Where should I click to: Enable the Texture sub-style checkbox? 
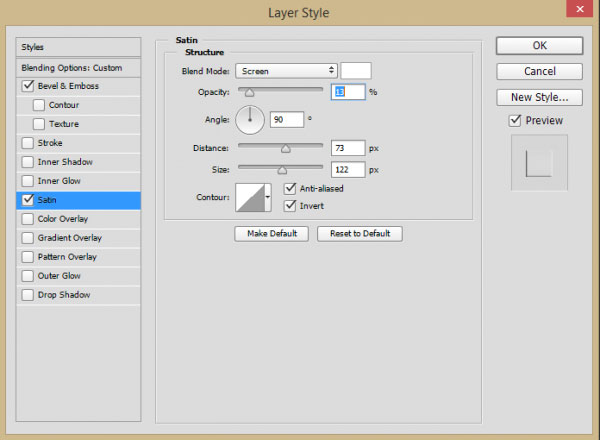(39, 124)
